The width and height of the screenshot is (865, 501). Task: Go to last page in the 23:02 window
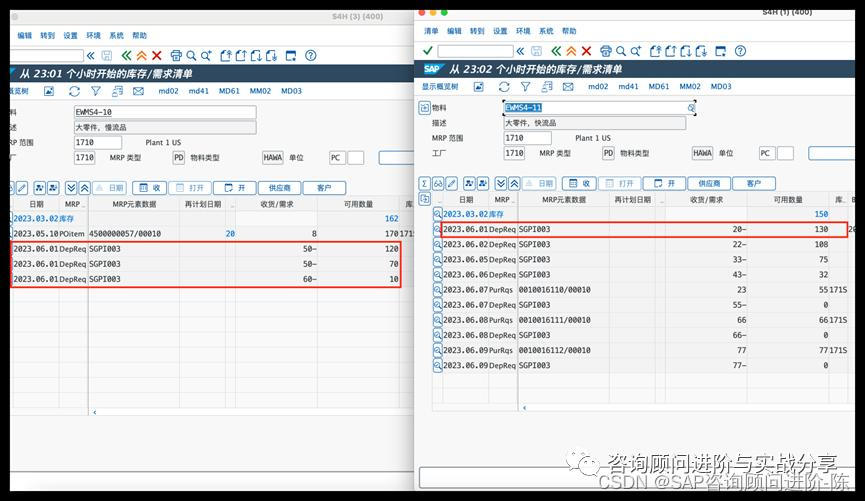click(701, 51)
